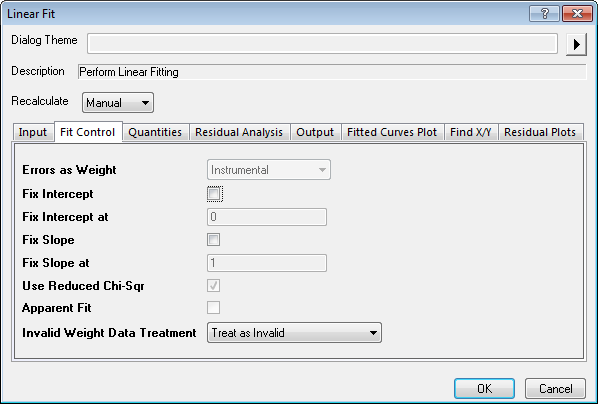Click the help question mark button
This screenshot has height=404, width=598.
(544, 14)
